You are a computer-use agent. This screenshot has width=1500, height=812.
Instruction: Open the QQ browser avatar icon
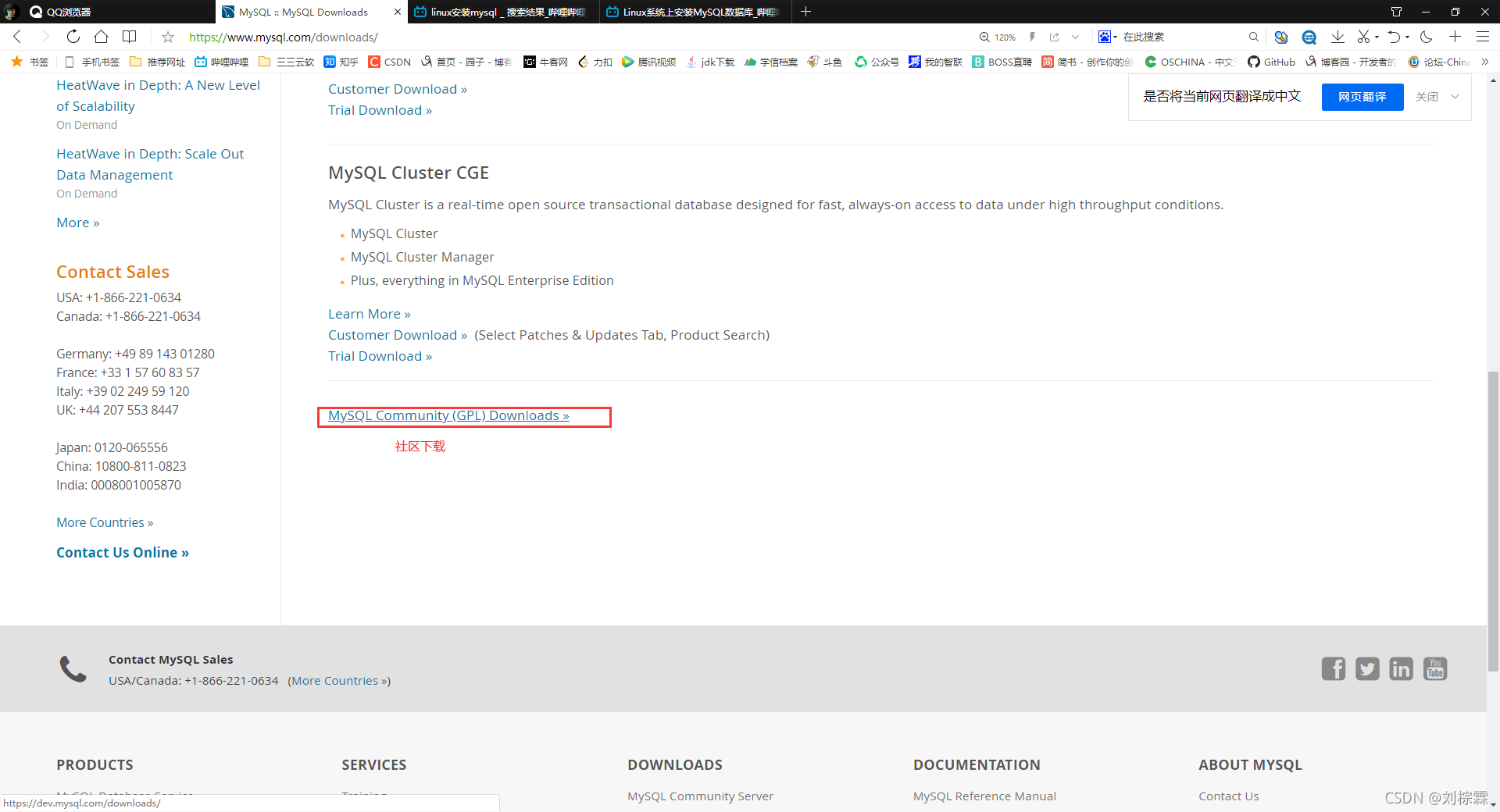click(x=10, y=12)
